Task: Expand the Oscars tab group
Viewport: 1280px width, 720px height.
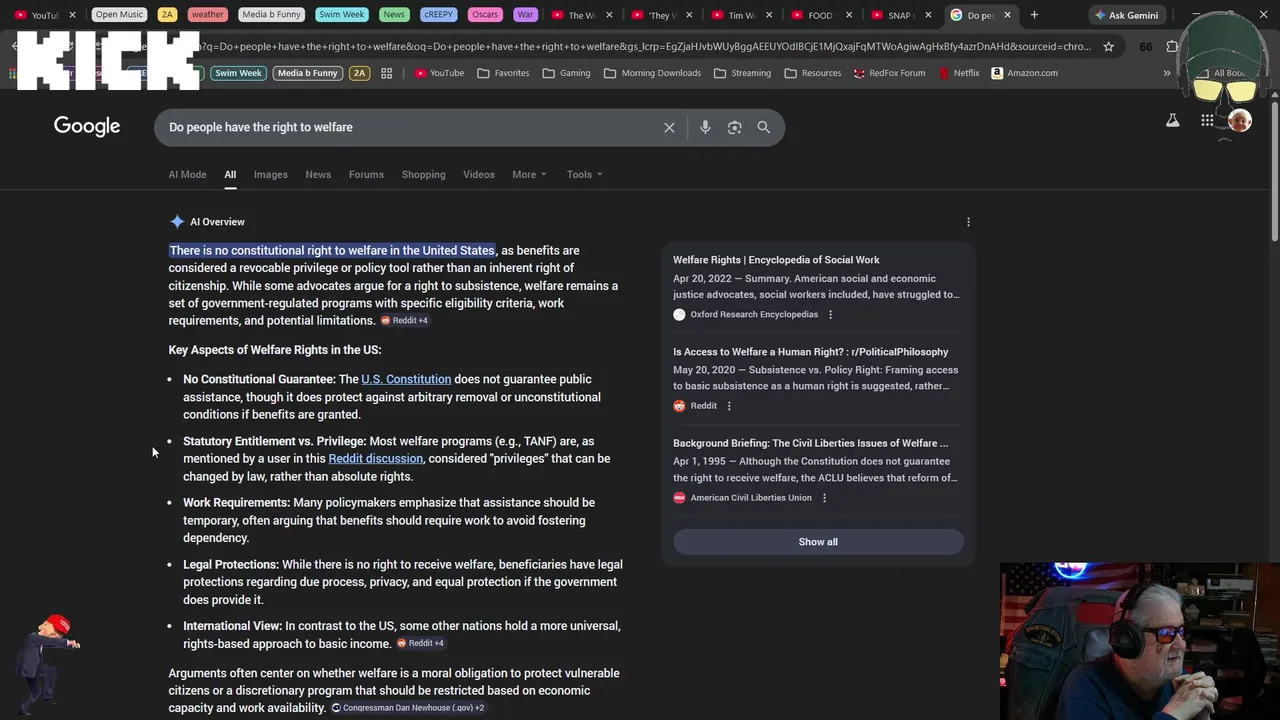Action: (485, 15)
